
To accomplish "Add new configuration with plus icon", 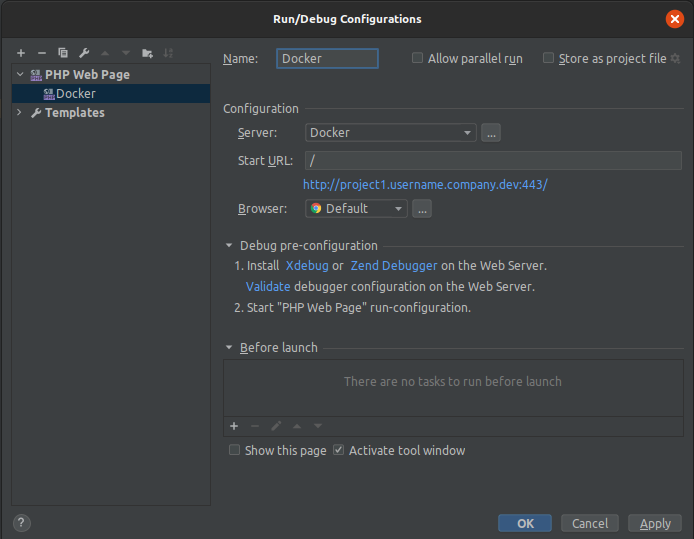I will click(21, 53).
